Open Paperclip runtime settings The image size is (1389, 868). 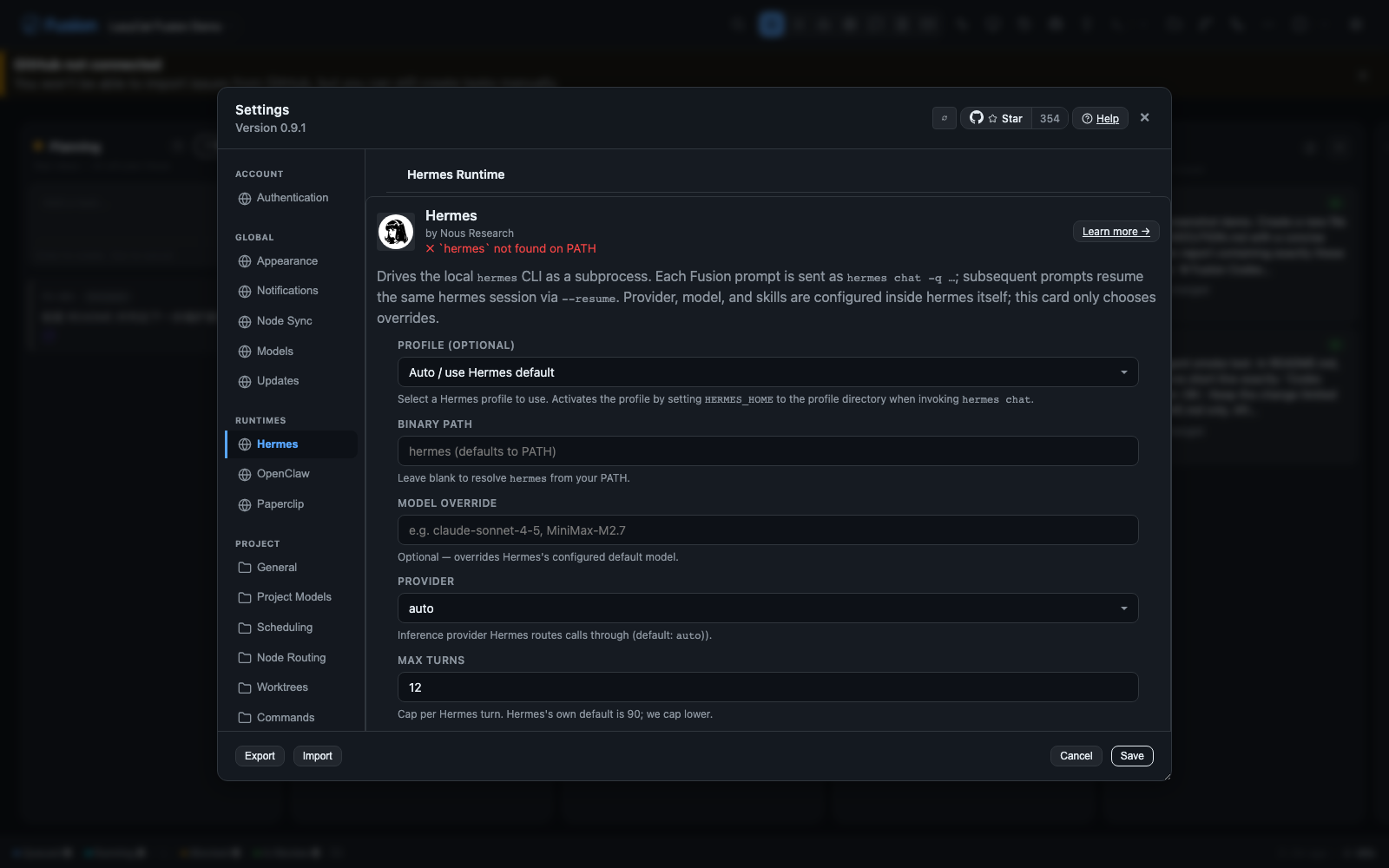coord(292,504)
